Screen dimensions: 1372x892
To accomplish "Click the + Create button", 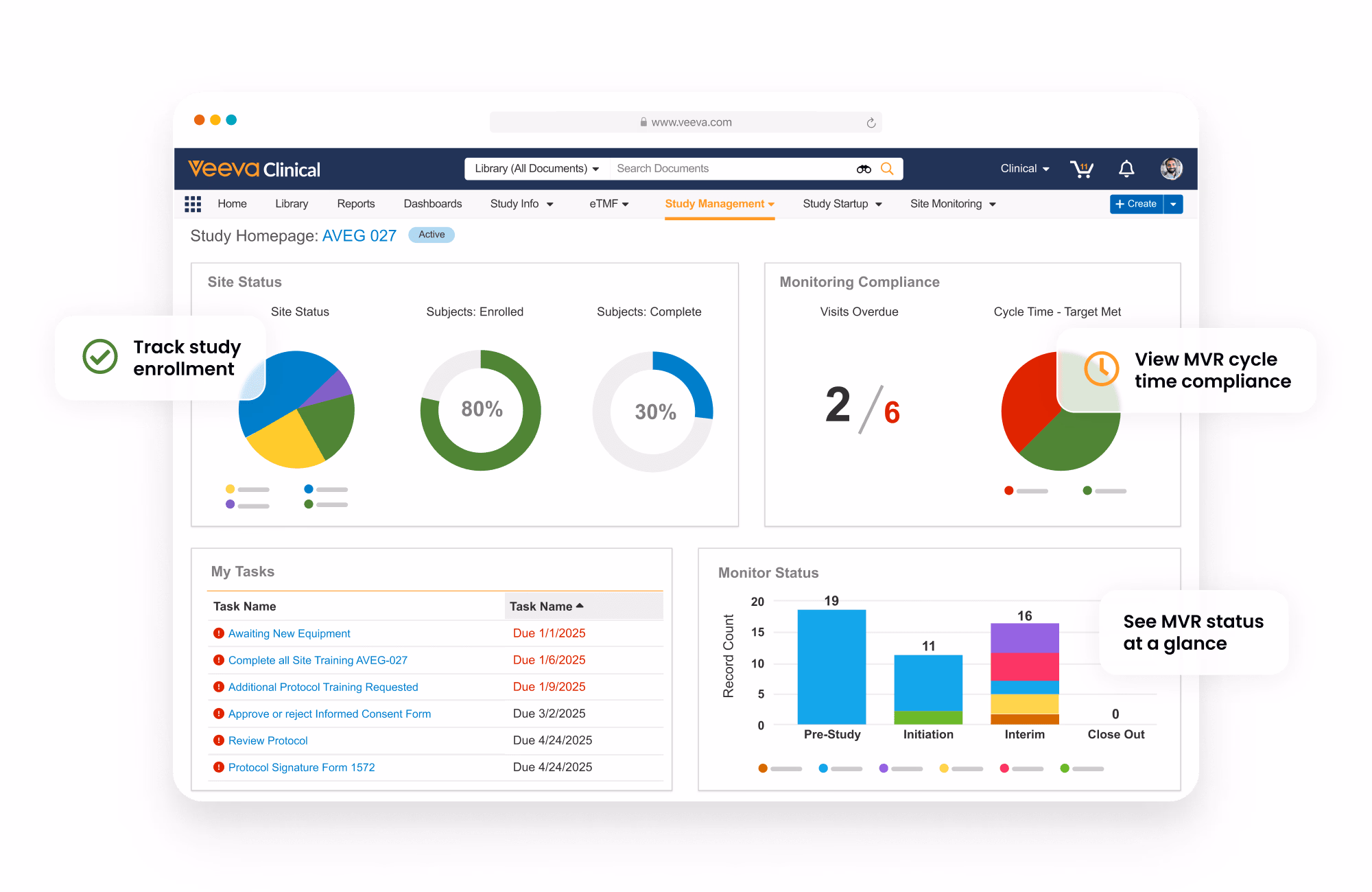I will coord(1136,204).
